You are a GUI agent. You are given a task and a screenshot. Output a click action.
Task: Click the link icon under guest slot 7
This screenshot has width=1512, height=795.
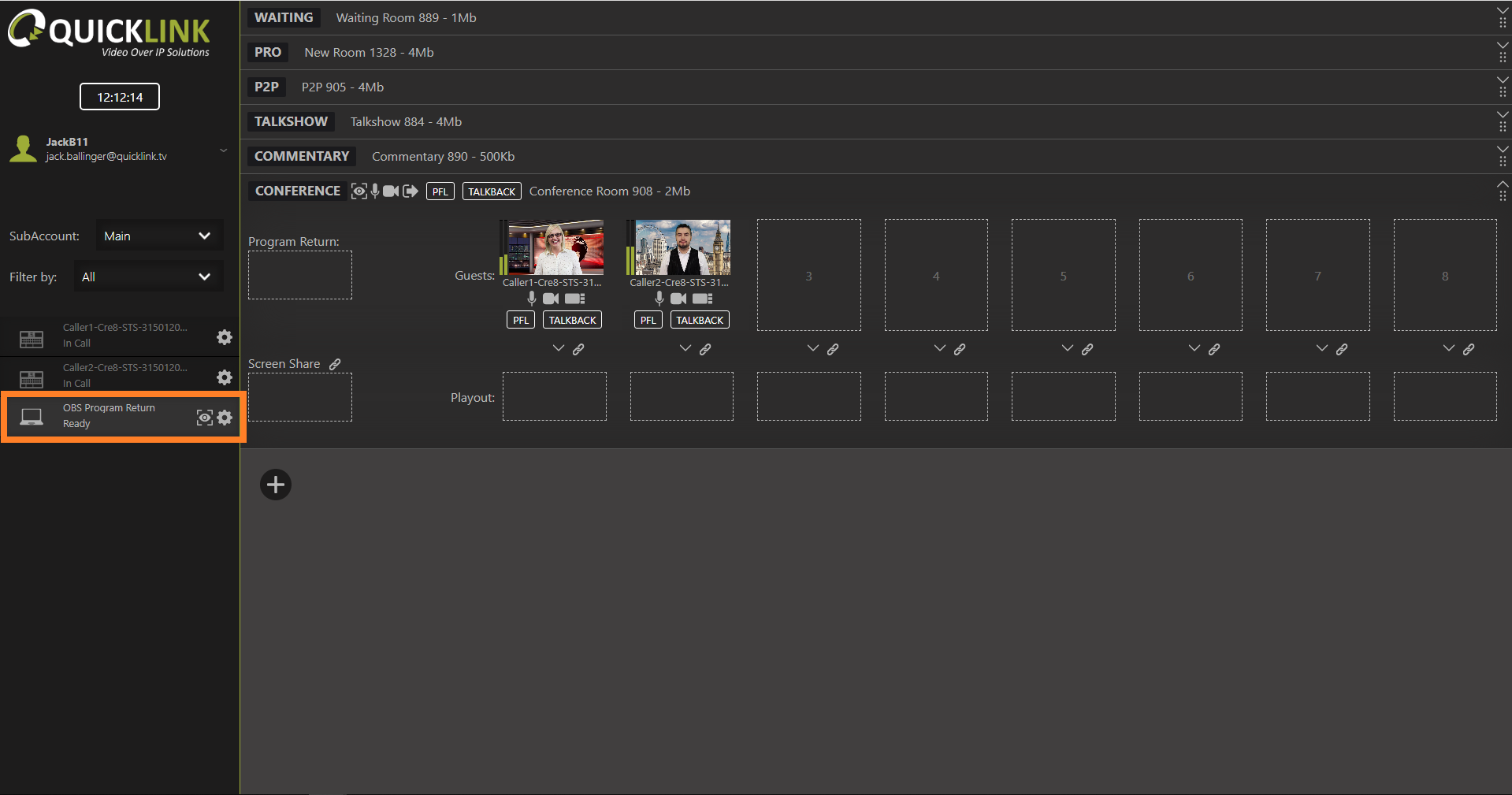(1342, 349)
